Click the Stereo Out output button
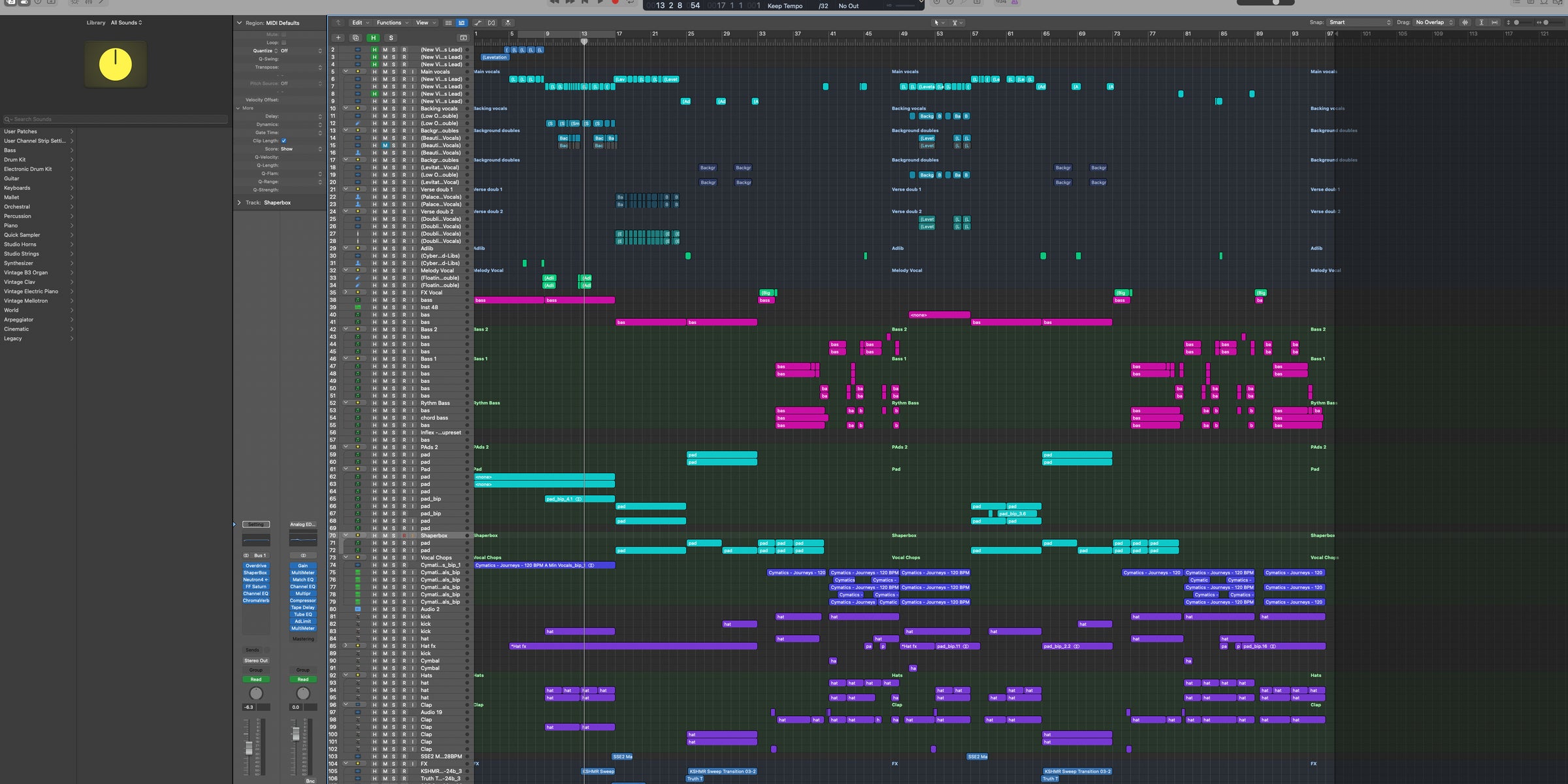Image resolution: width=1568 pixels, height=784 pixels. (256, 661)
